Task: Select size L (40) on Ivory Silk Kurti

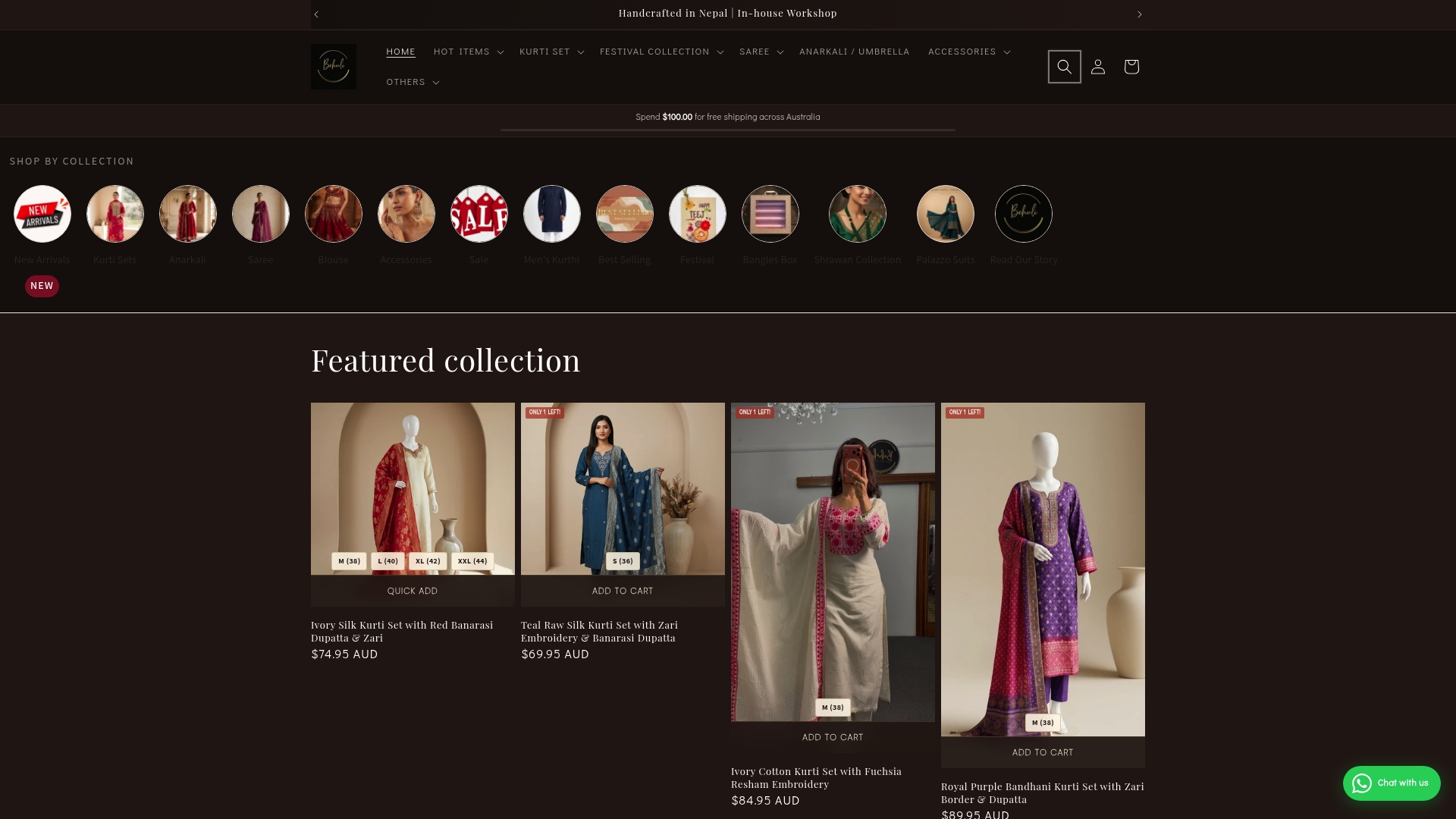Action: [x=388, y=561]
